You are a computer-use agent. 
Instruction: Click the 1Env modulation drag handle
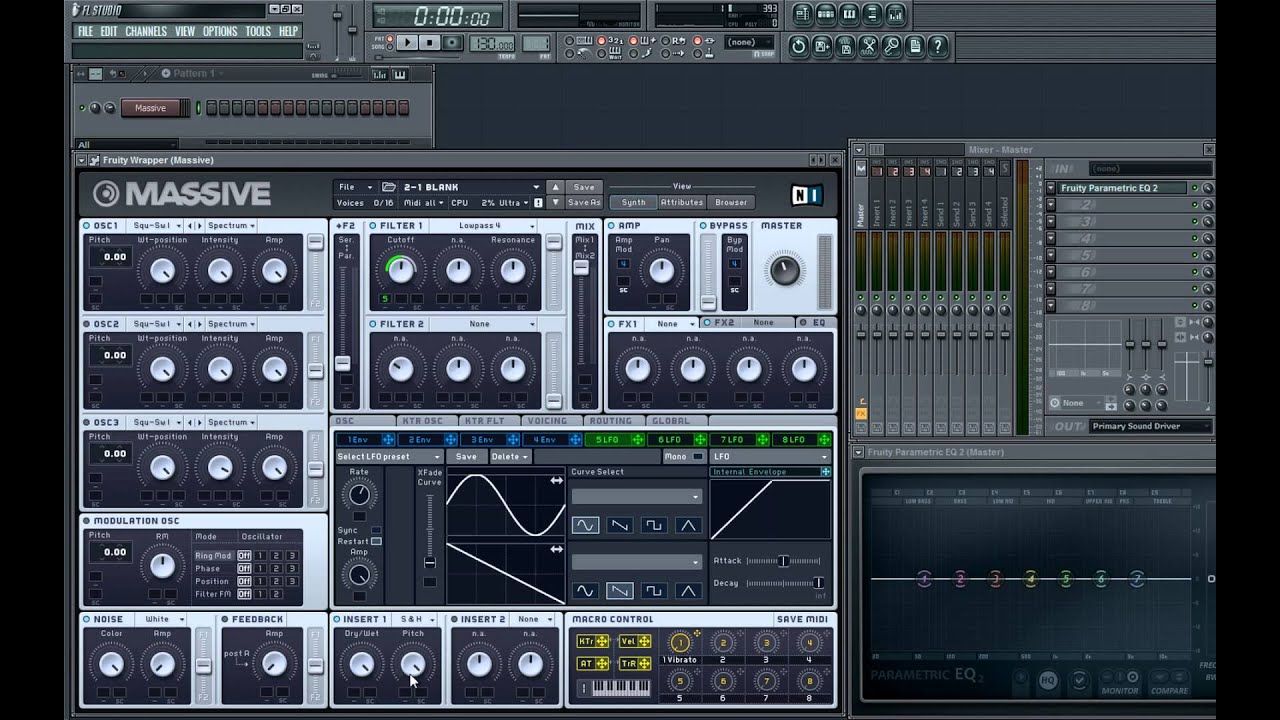click(x=387, y=439)
